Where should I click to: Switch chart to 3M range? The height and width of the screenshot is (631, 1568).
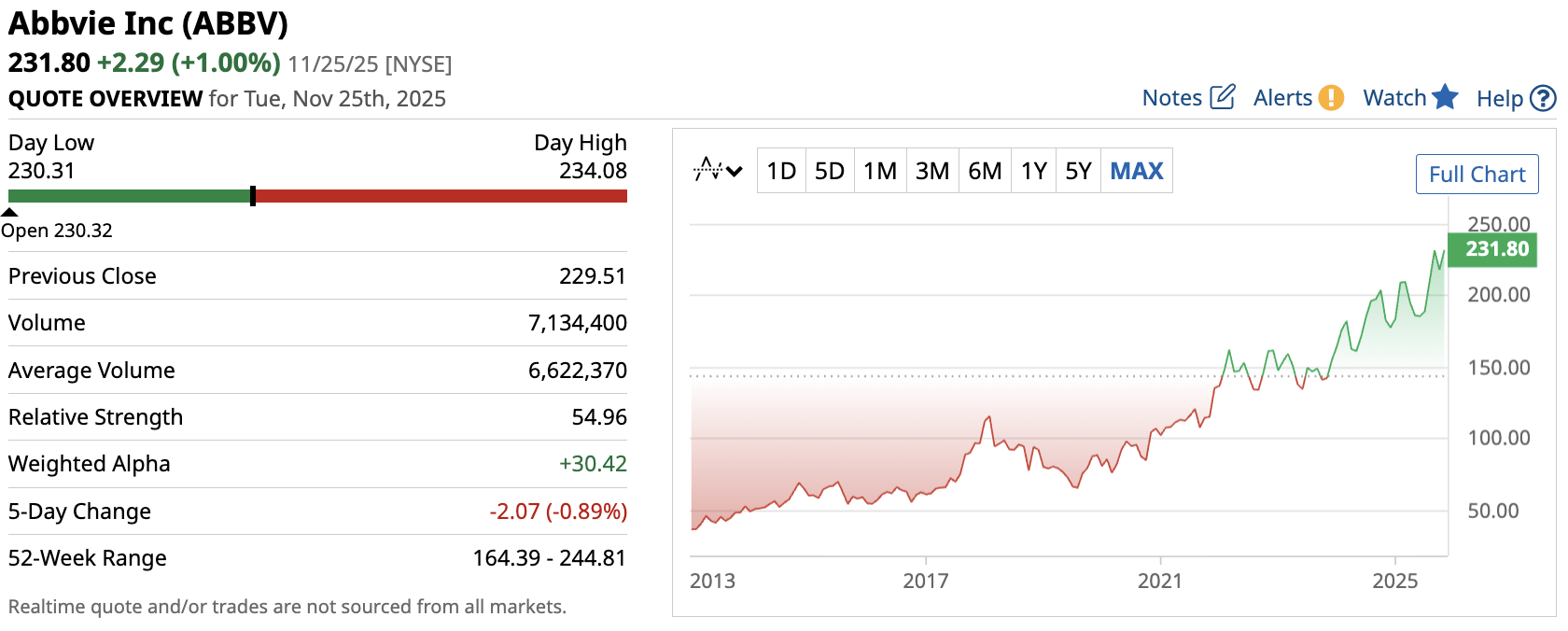932,171
